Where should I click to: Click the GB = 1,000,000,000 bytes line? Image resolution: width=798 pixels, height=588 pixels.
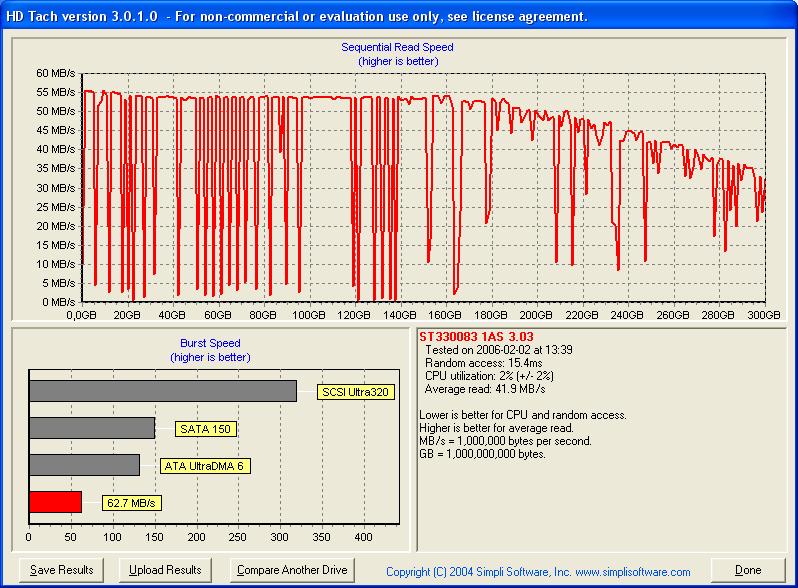tap(482, 454)
